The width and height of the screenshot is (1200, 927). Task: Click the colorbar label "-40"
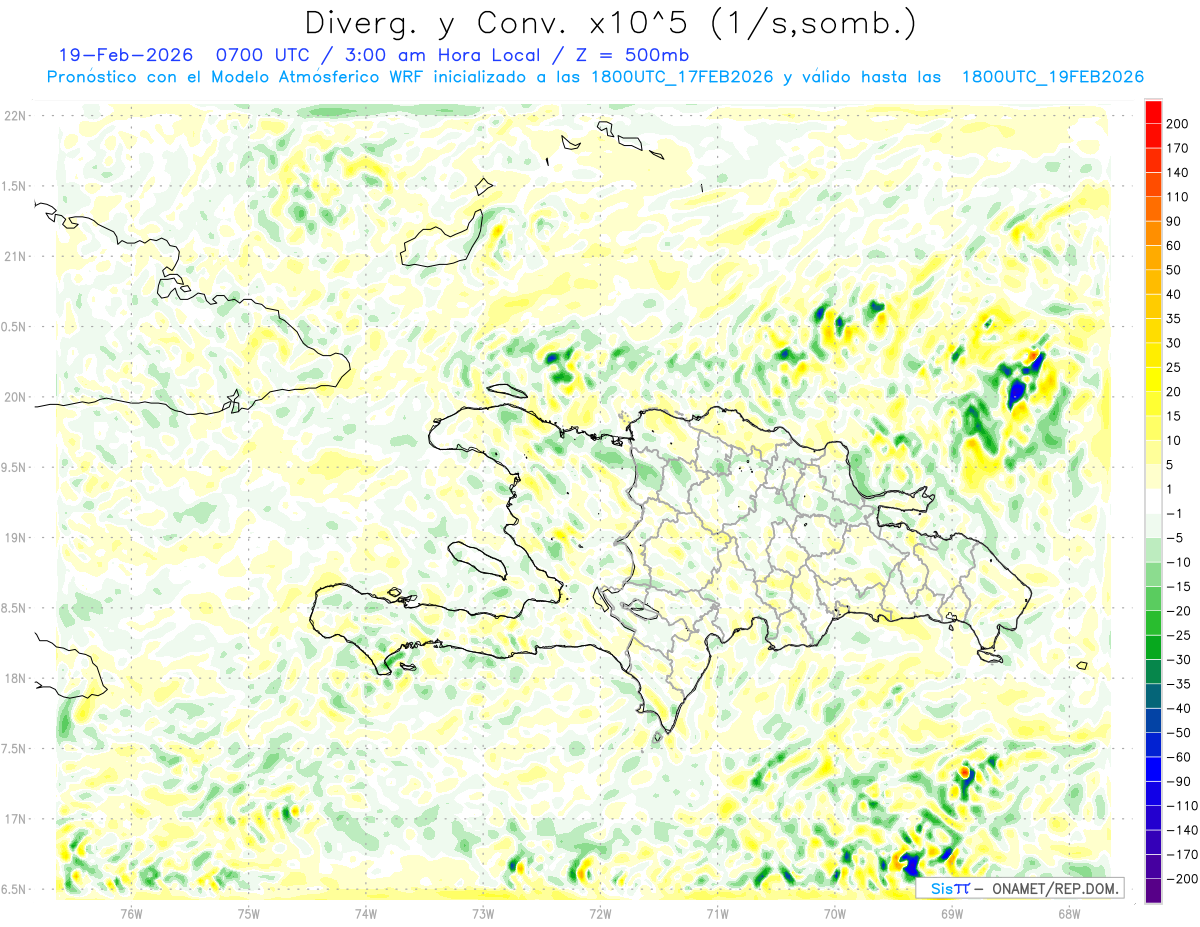pos(1177,709)
